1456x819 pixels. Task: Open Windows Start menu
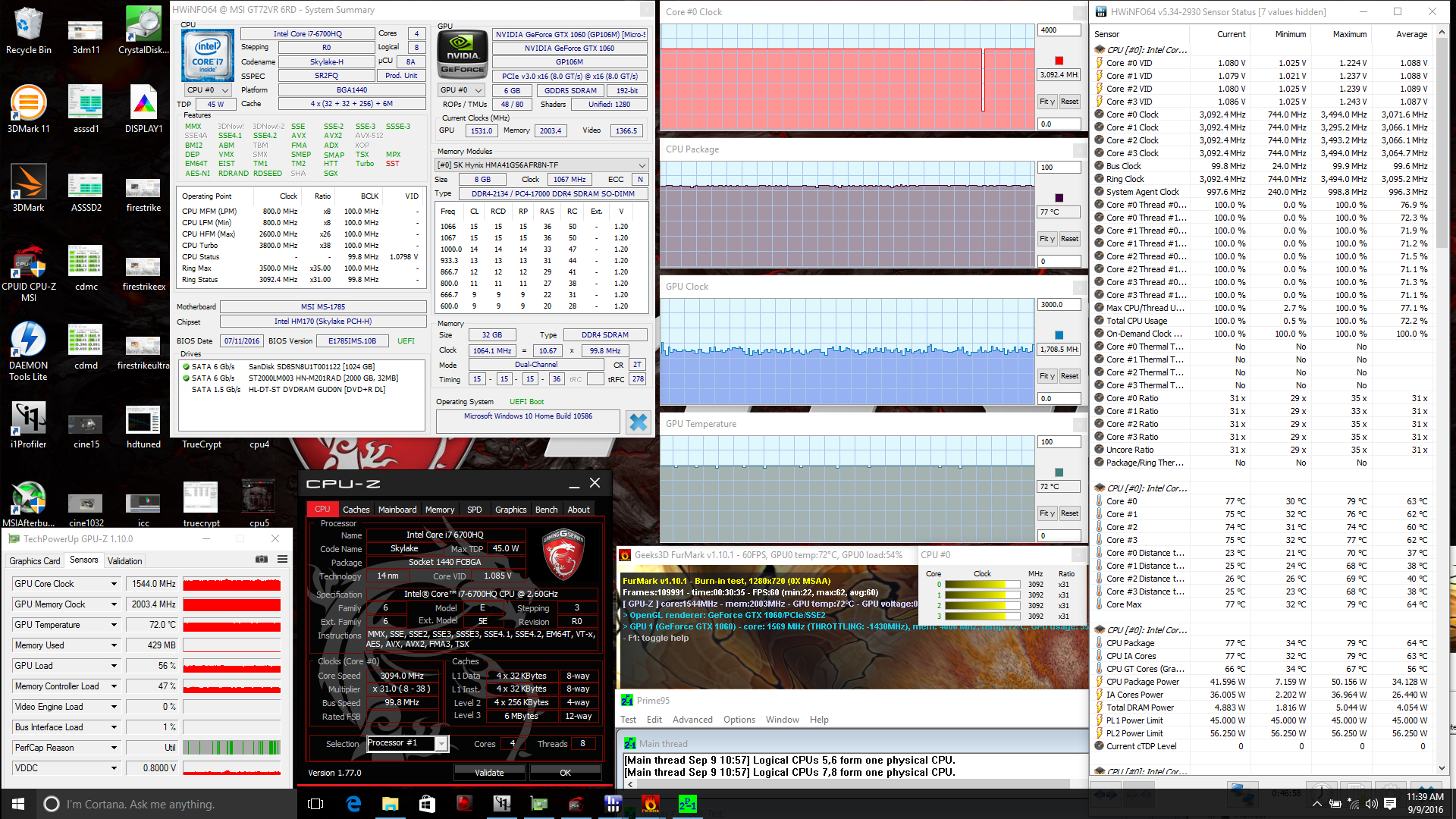(x=18, y=804)
